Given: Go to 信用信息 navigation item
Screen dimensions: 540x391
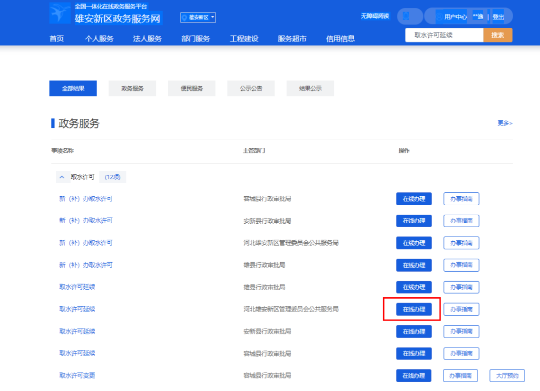Looking at the screenshot, I should tap(340, 39).
